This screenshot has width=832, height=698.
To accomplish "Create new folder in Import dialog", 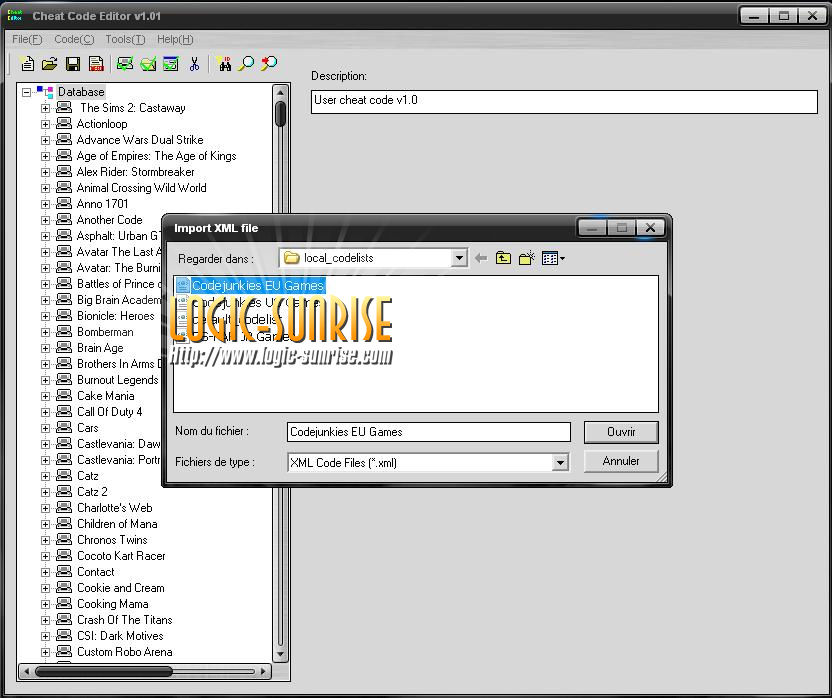I will tap(526, 258).
